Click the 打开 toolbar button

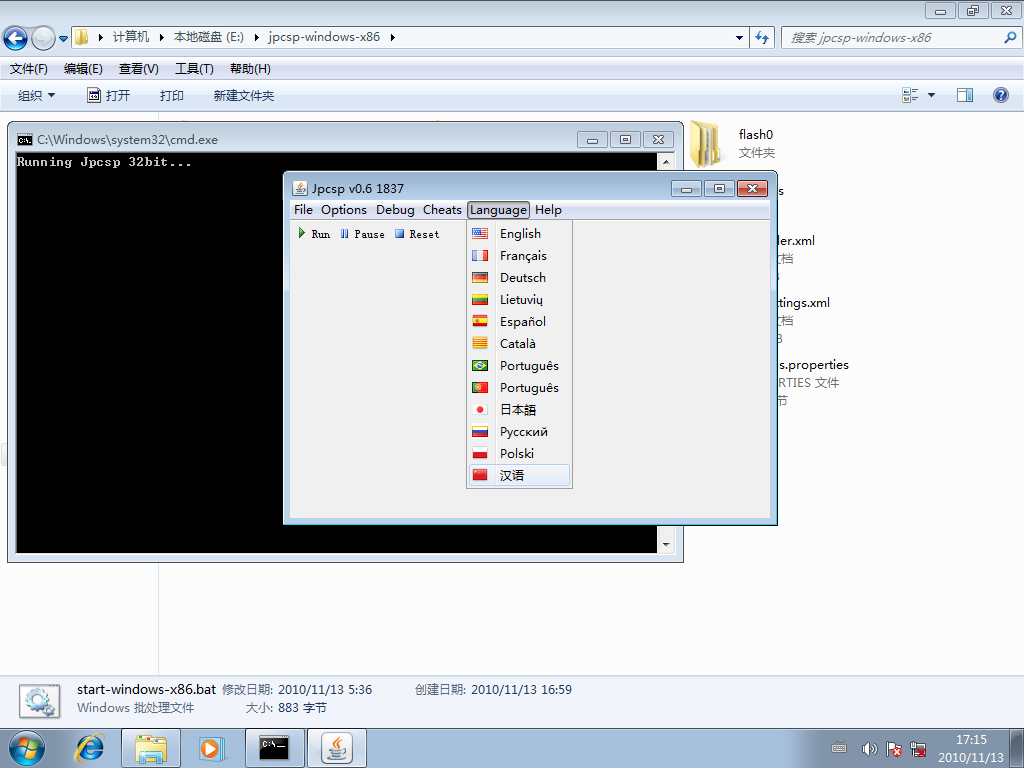(108, 96)
